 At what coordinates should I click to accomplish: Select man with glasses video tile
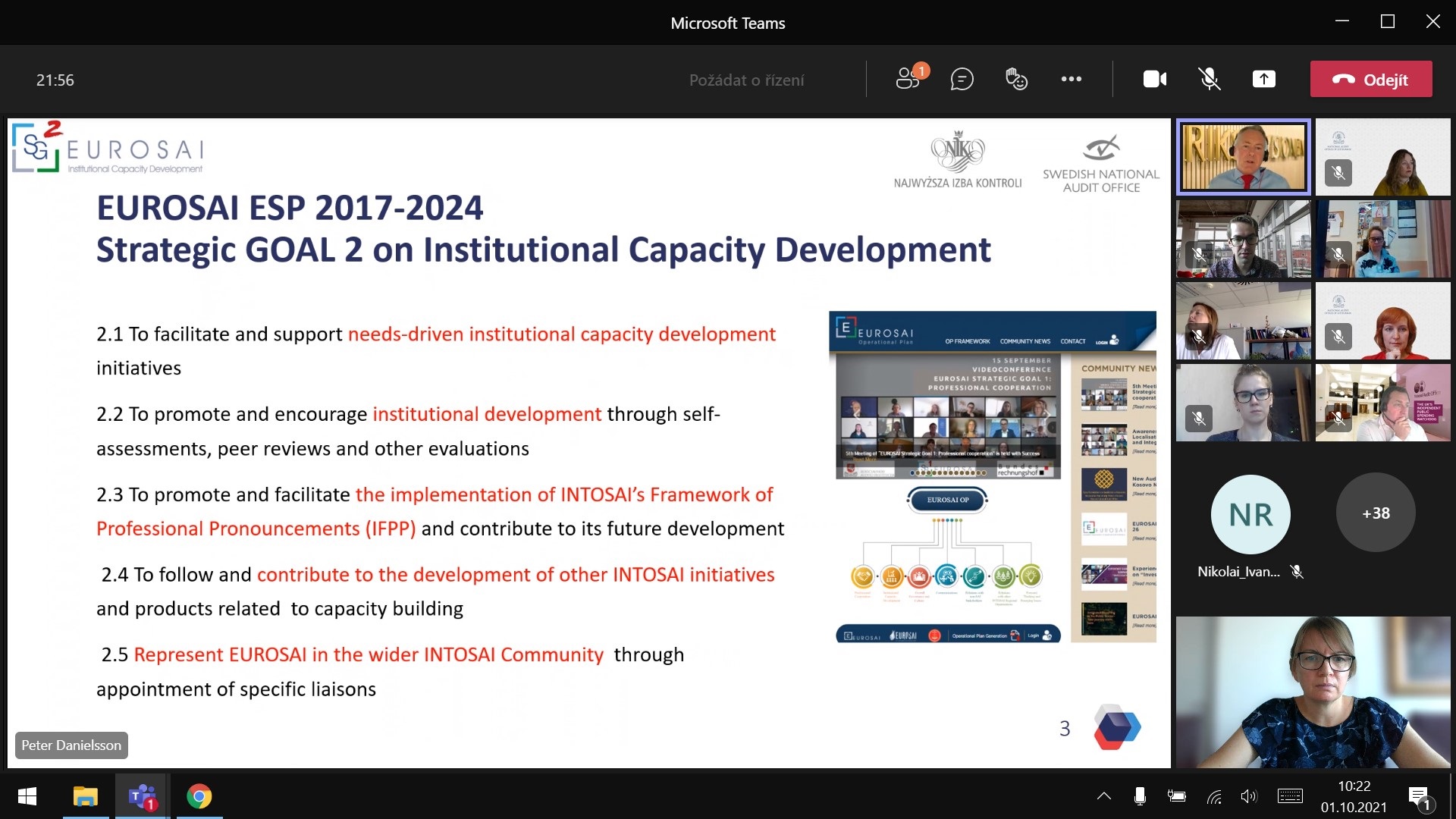(1244, 239)
